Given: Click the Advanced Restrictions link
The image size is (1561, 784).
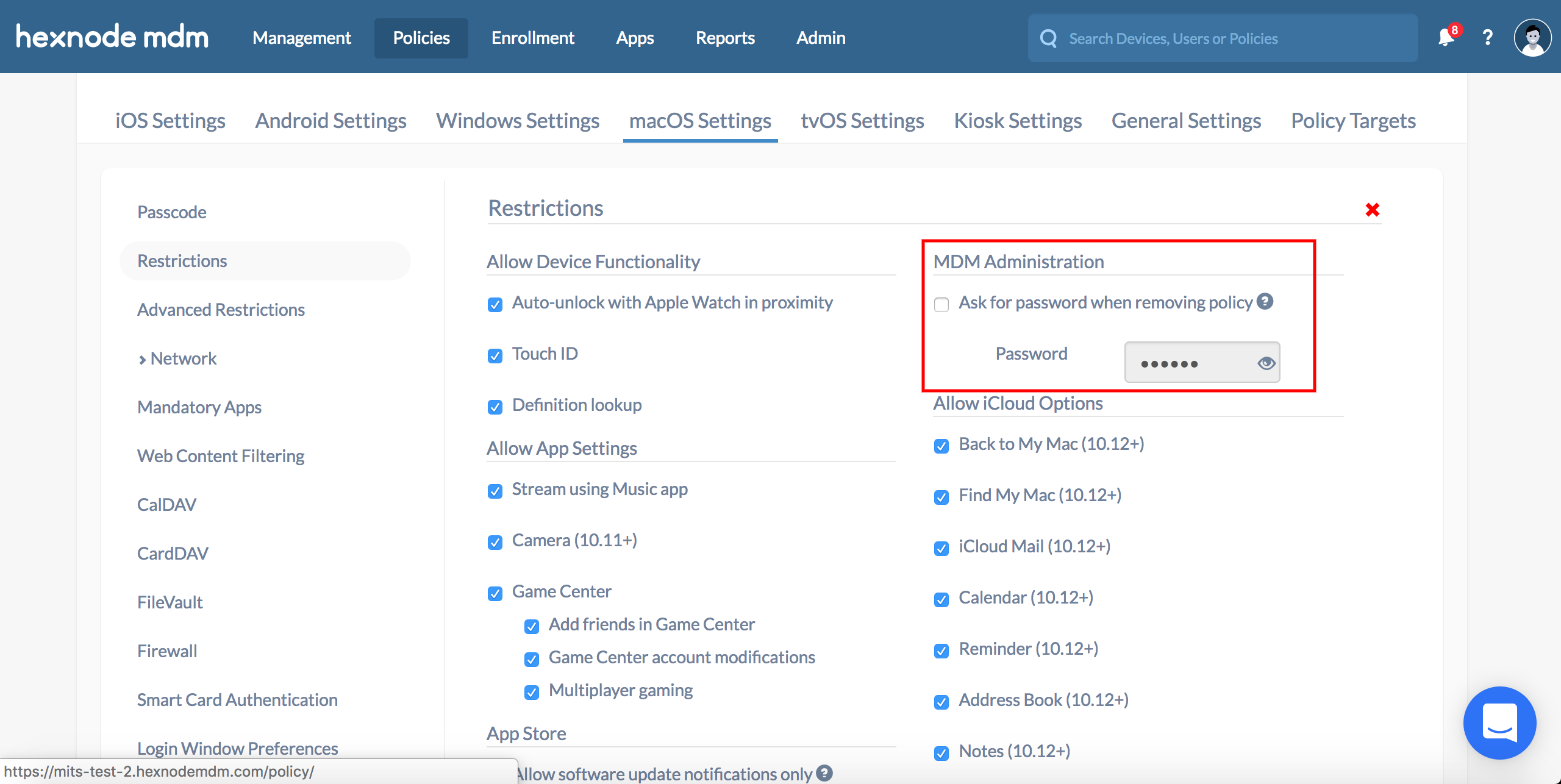Looking at the screenshot, I should click(x=222, y=309).
